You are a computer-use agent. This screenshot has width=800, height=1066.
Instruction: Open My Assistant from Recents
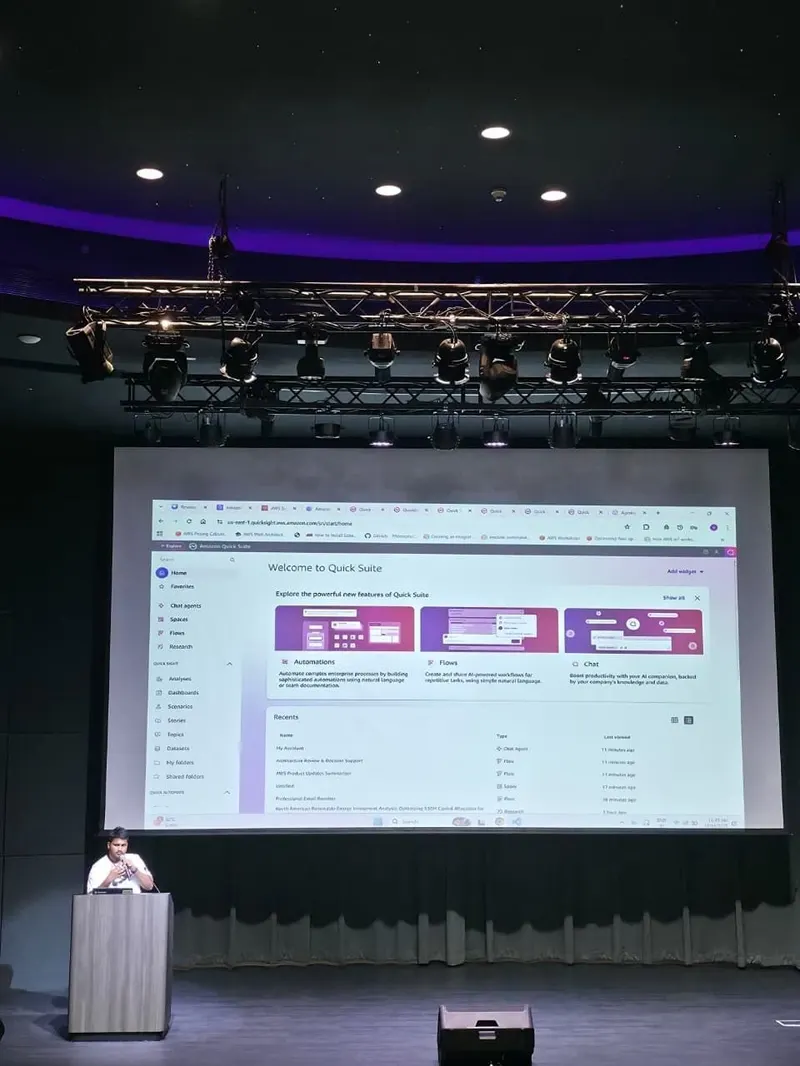click(x=290, y=749)
